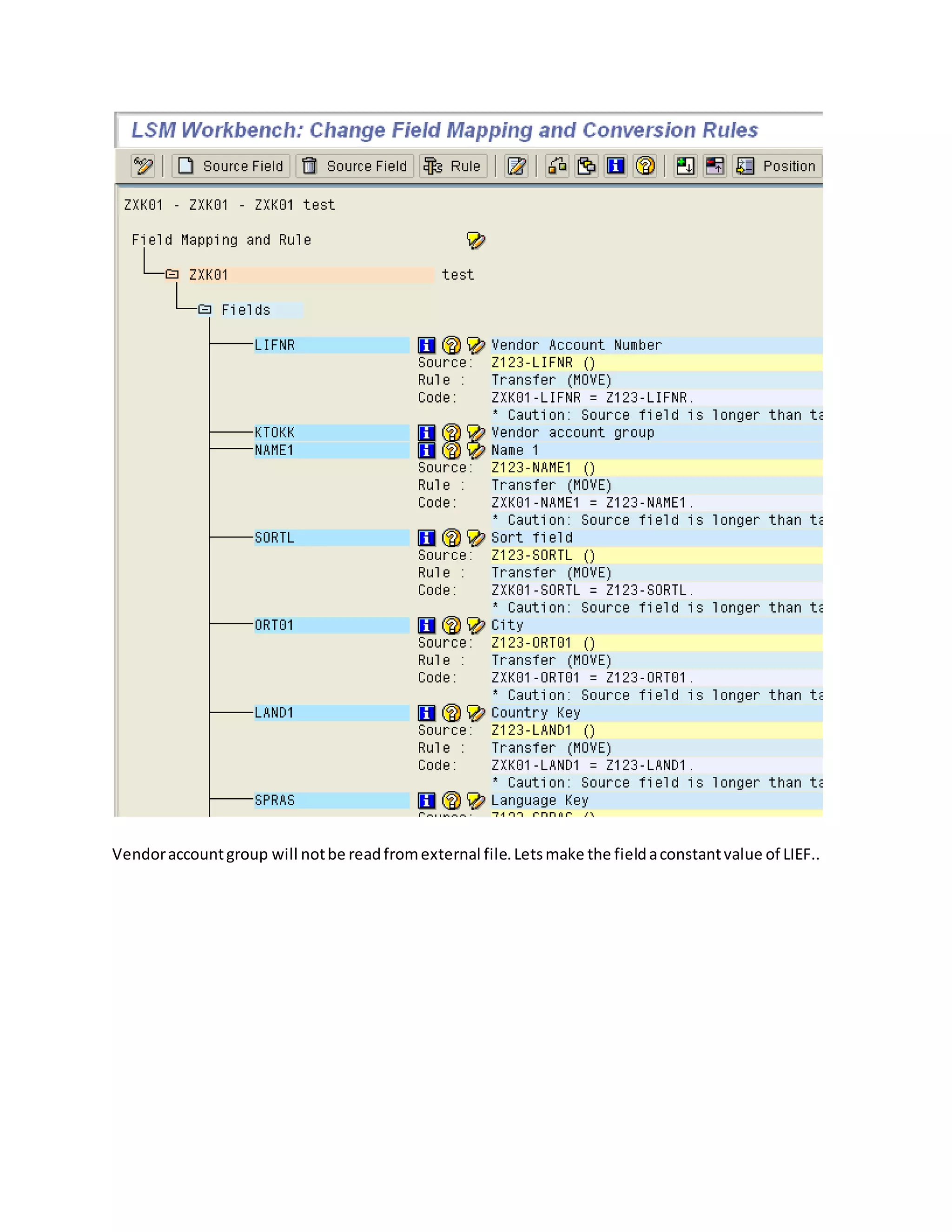Click the copy squares toolbar icon

click(587, 166)
